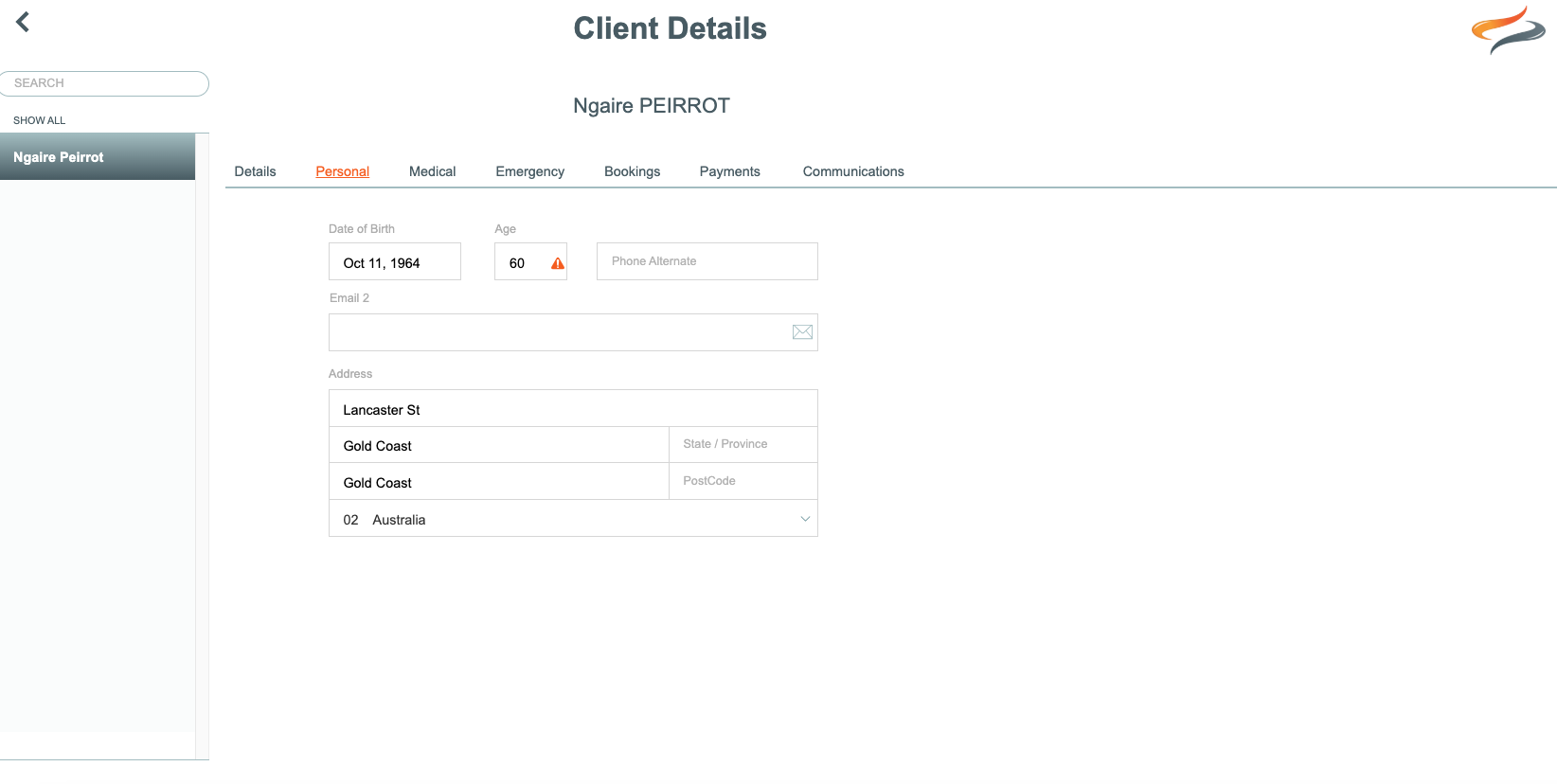The image size is (1557, 784).
Task: Open the Medical tab
Action: click(x=432, y=171)
